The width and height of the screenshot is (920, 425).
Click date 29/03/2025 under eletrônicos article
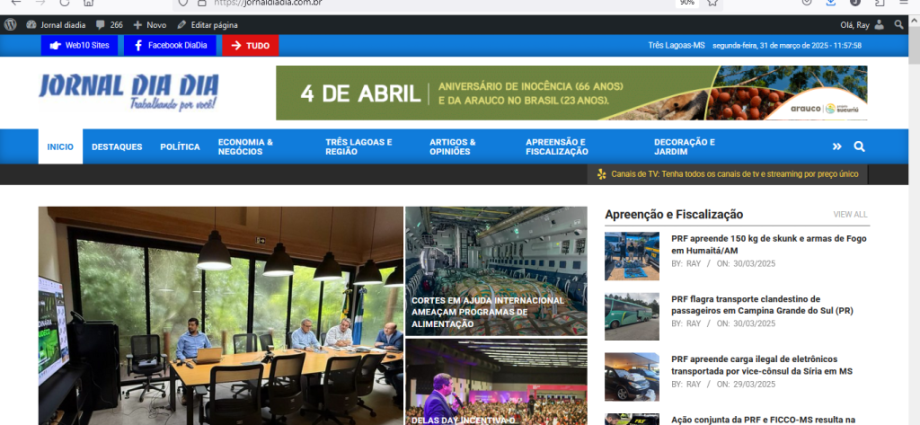coord(754,384)
